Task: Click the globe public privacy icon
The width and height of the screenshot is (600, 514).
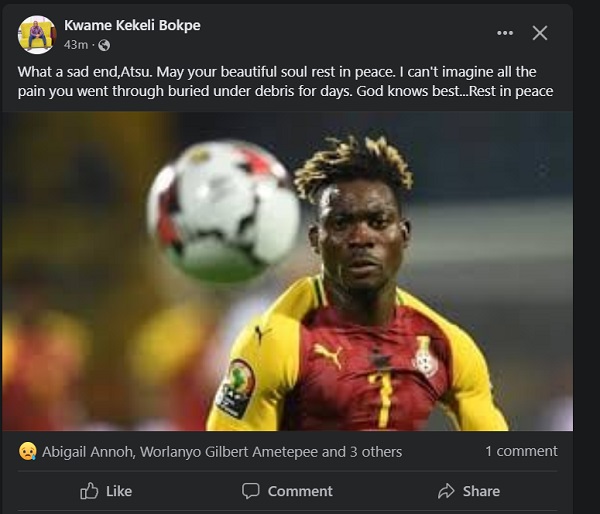Action: 104,46
